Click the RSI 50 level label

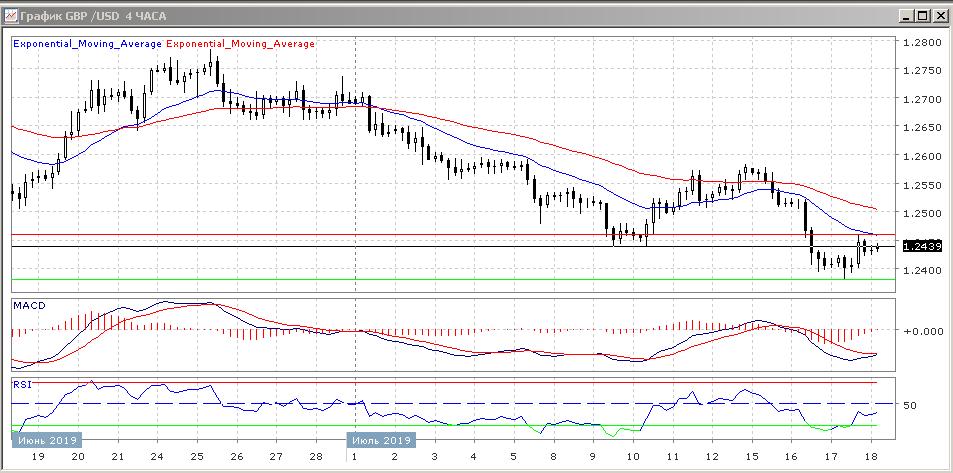pyautogui.click(x=910, y=406)
